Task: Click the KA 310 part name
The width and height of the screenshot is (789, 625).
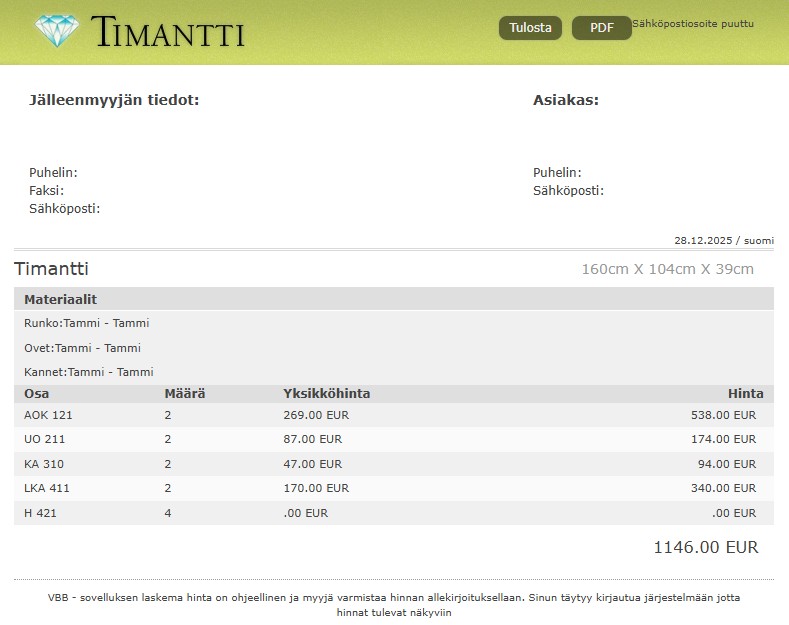Action: point(44,464)
